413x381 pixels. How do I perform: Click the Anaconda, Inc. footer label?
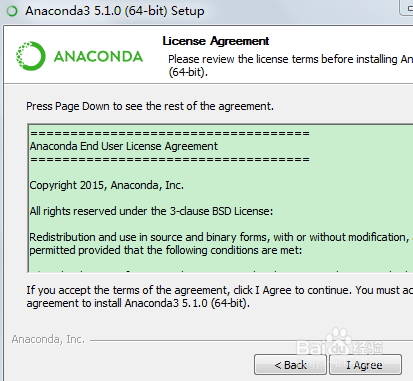(x=48, y=339)
